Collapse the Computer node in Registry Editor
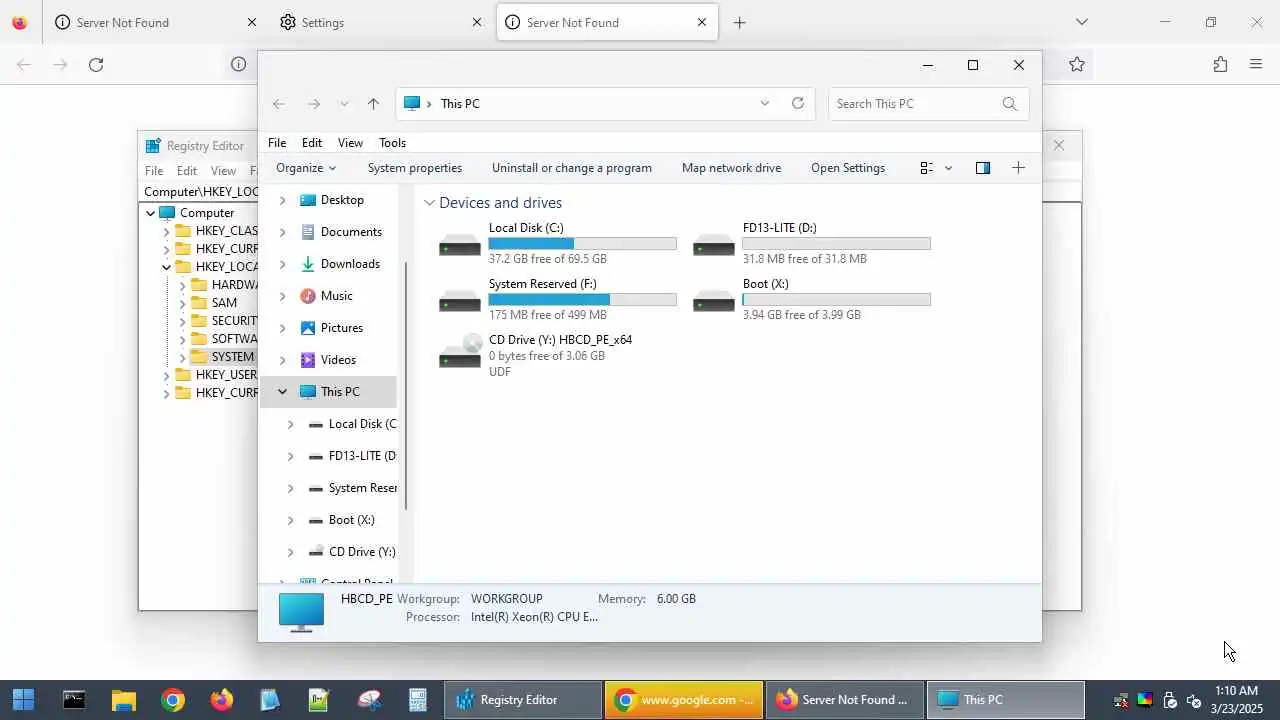Viewport: 1280px width, 720px height. coord(151,213)
